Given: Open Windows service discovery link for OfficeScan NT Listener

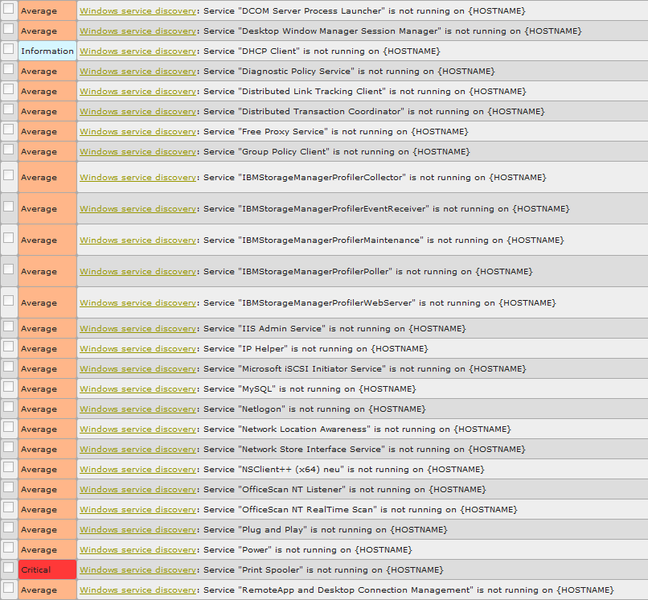Looking at the screenshot, I should (138, 489).
